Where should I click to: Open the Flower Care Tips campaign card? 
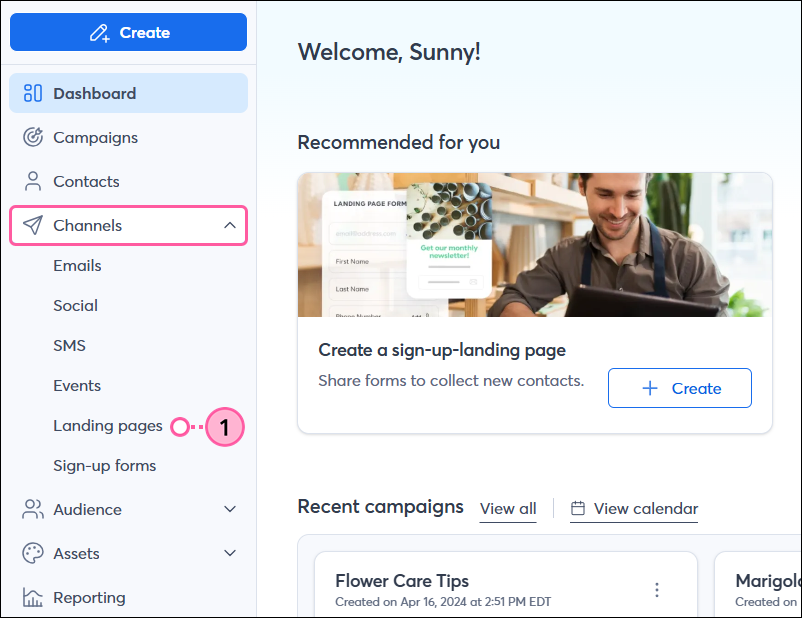[x=403, y=581]
